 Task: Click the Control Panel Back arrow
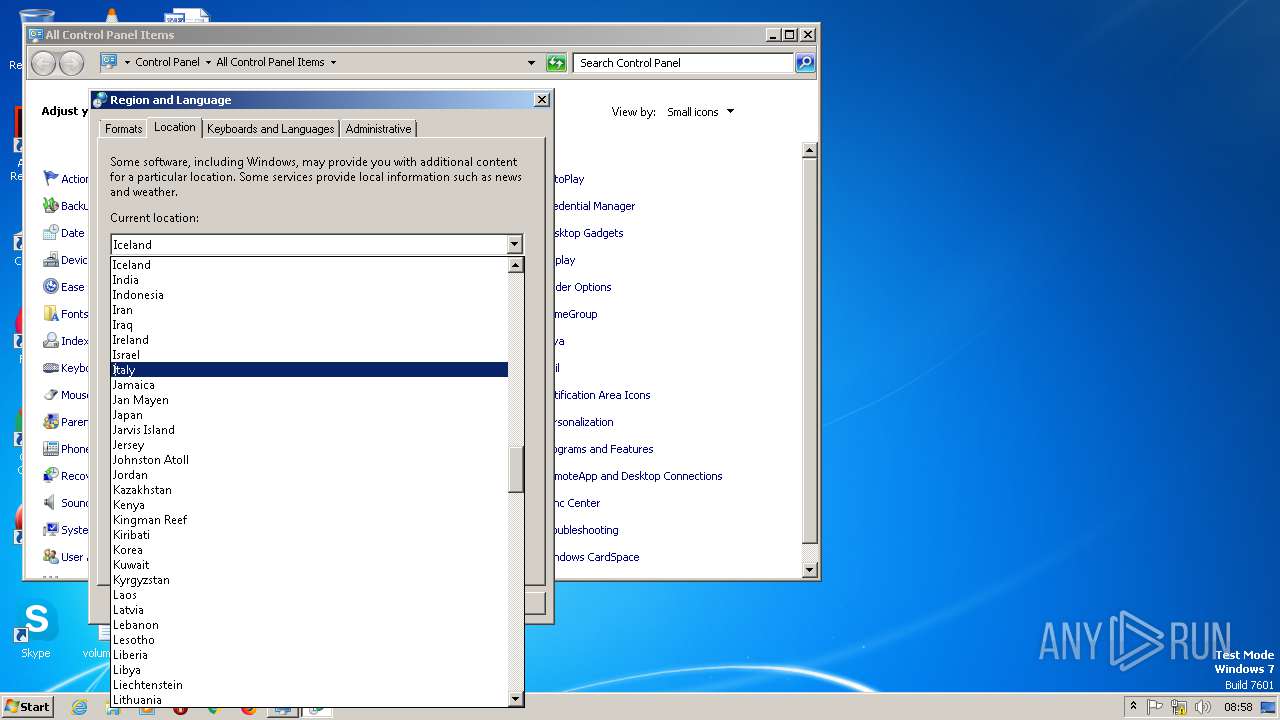(43, 63)
